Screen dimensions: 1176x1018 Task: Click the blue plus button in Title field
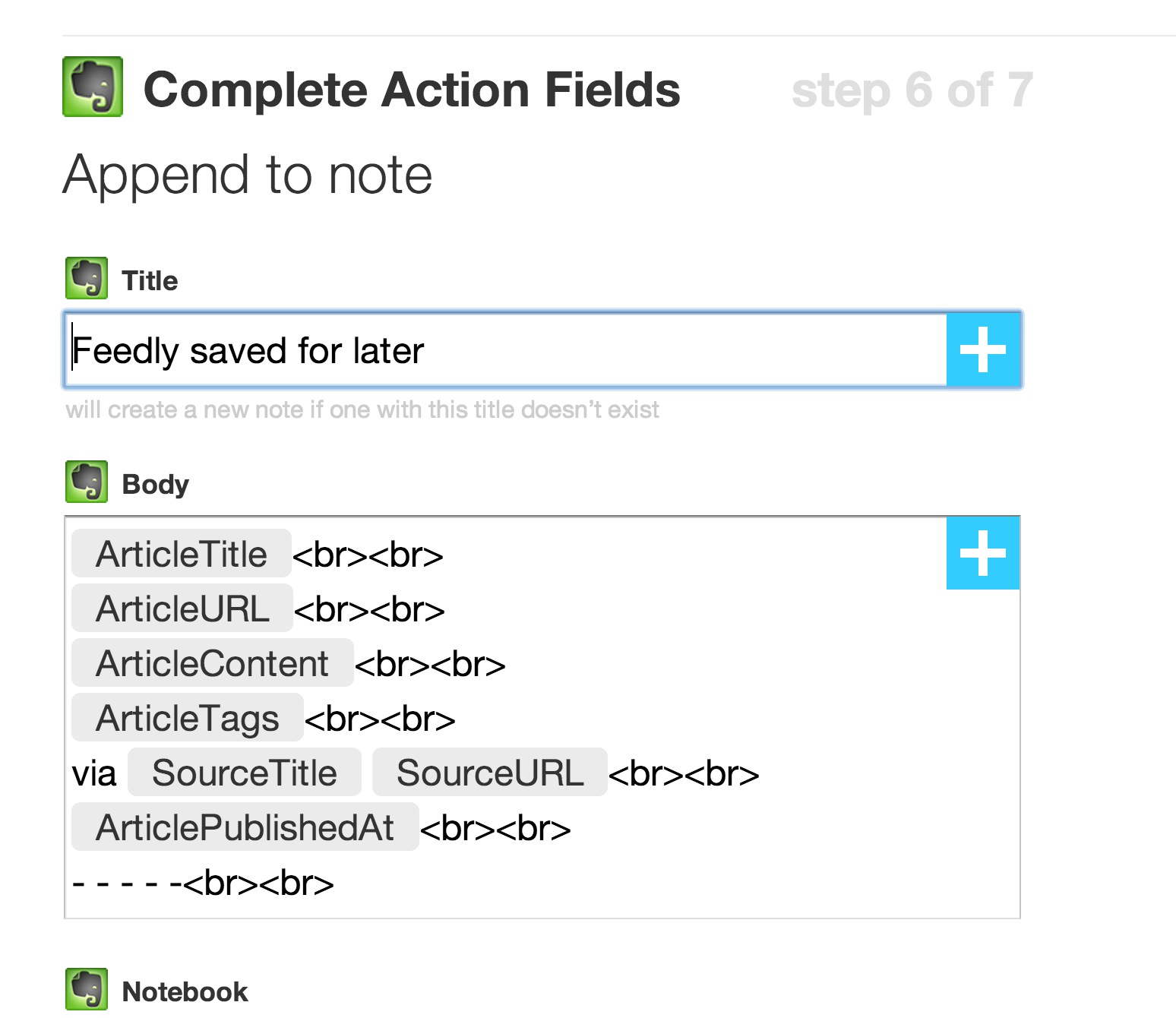983,350
